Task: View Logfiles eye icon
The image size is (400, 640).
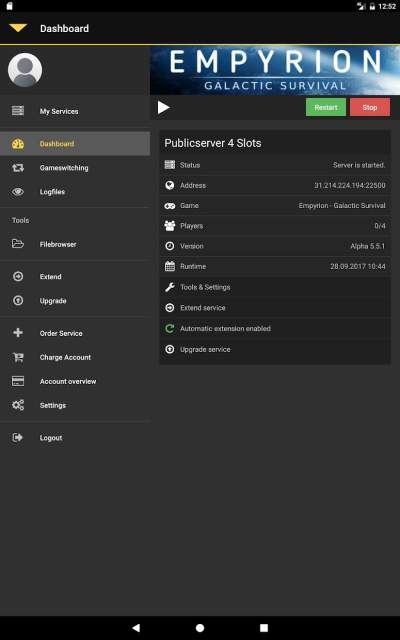Action: (x=18, y=192)
